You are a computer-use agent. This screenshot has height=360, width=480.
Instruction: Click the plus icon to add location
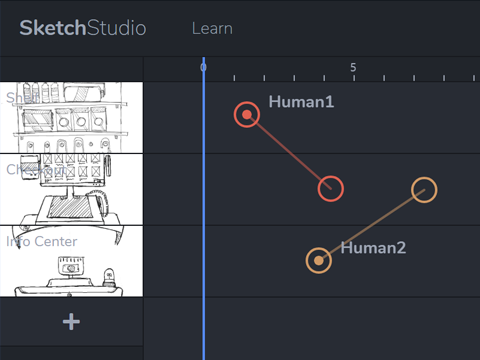(71, 322)
